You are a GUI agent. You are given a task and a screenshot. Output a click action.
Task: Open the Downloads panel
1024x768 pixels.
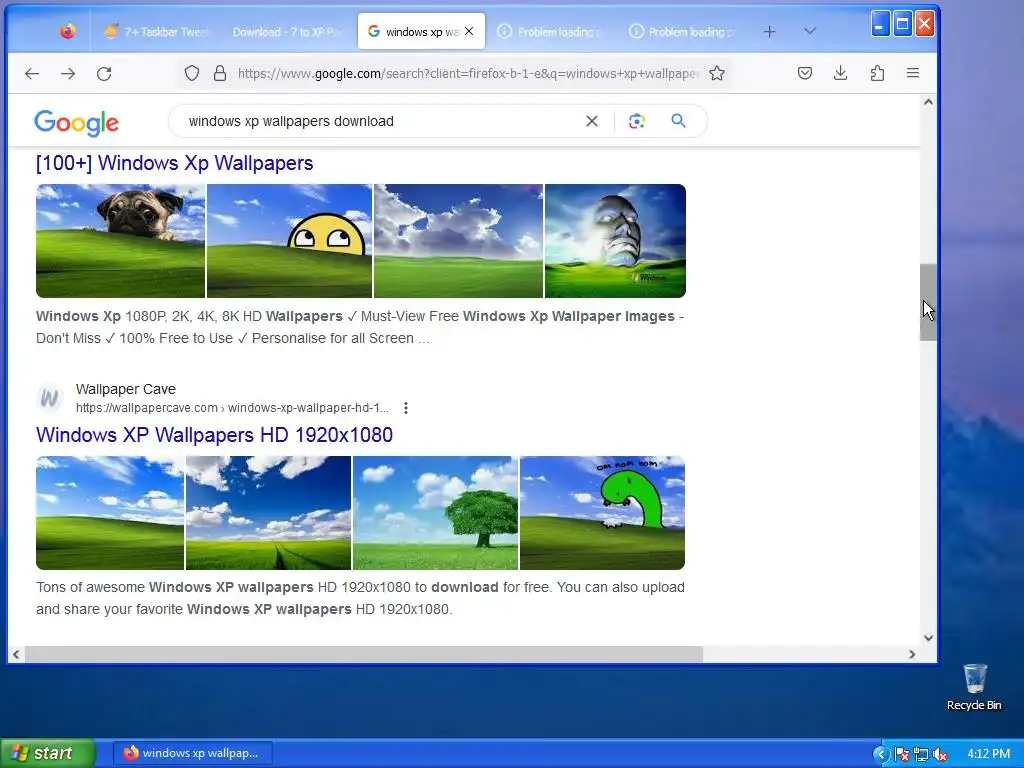840,73
